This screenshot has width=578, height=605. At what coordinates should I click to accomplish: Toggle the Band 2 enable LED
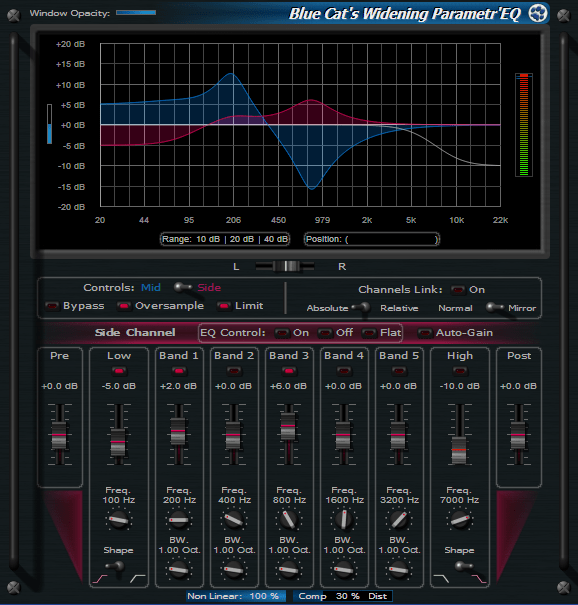click(x=234, y=371)
